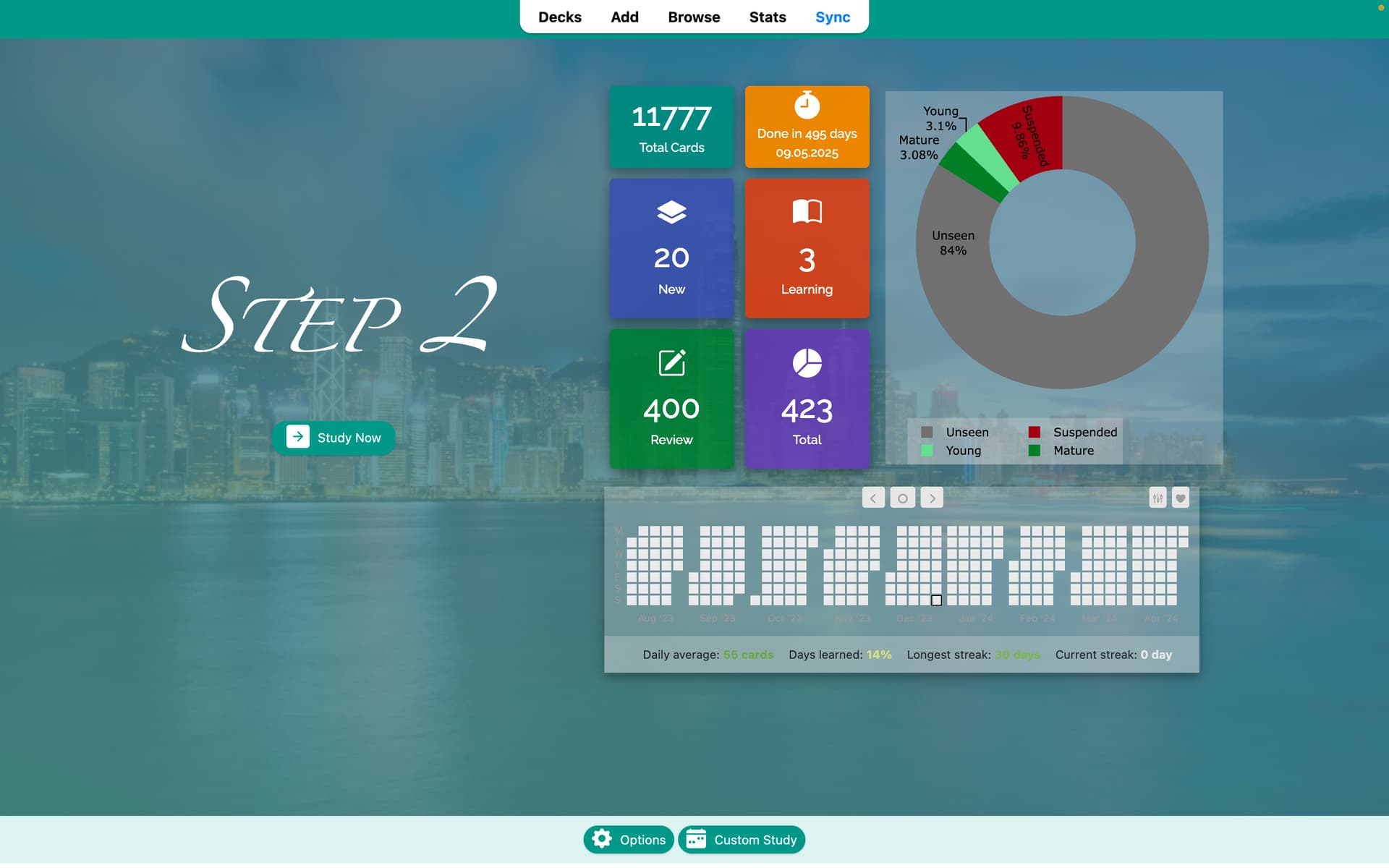The image size is (1389, 868).
Task: Click the light green Young legend swatch
Action: [927, 451]
